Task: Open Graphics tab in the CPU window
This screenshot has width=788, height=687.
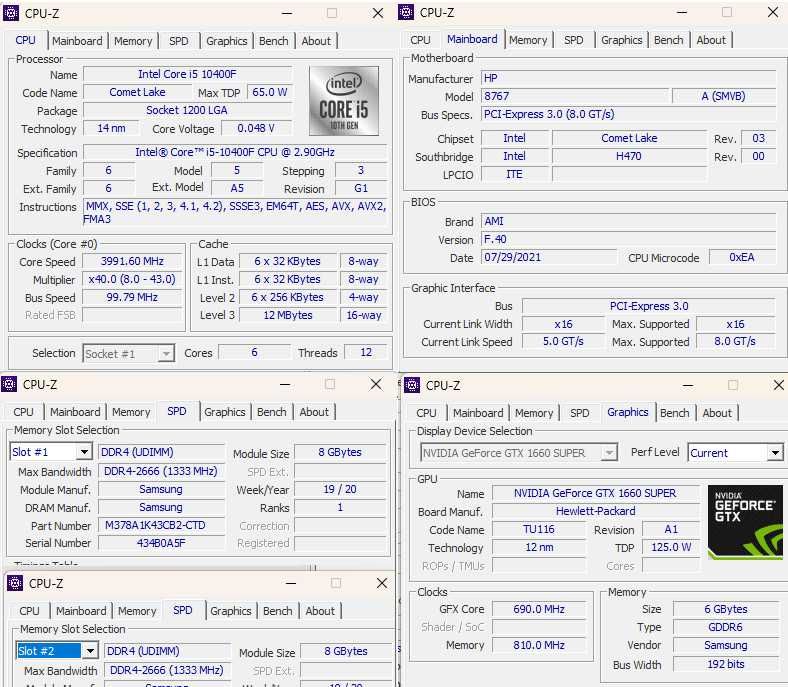Action: (227, 41)
